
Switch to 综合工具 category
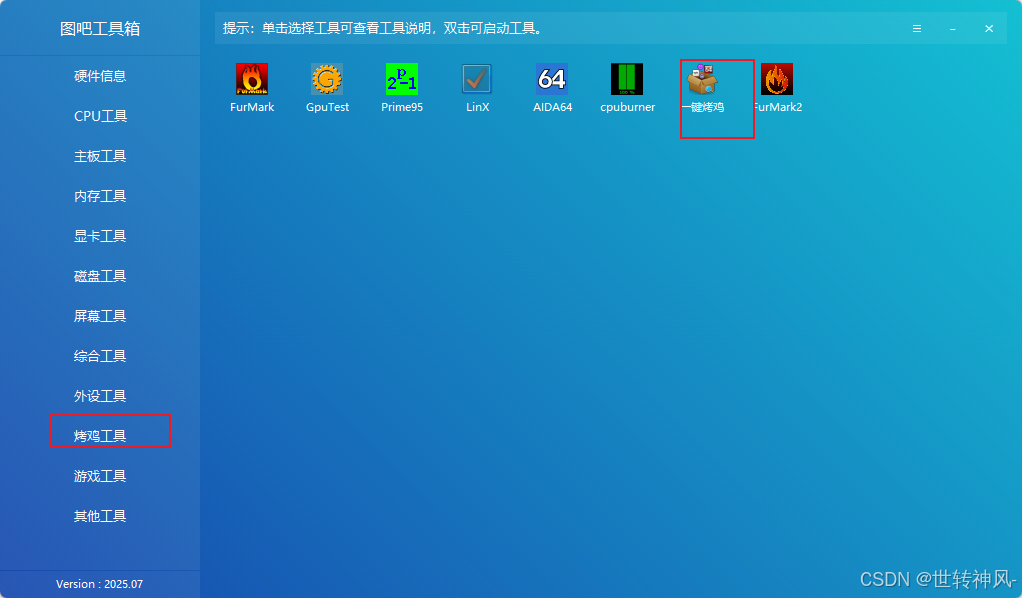(100, 356)
